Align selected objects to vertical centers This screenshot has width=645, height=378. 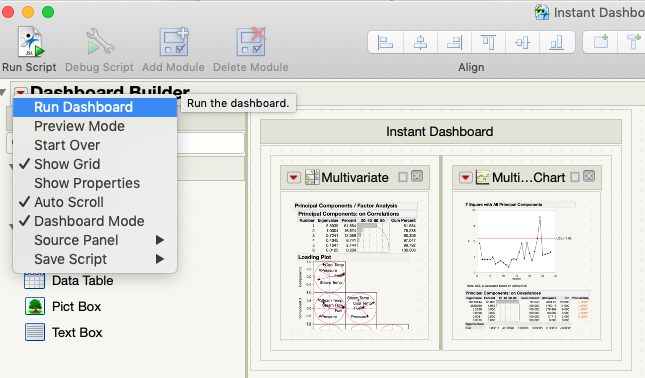(522, 42)
